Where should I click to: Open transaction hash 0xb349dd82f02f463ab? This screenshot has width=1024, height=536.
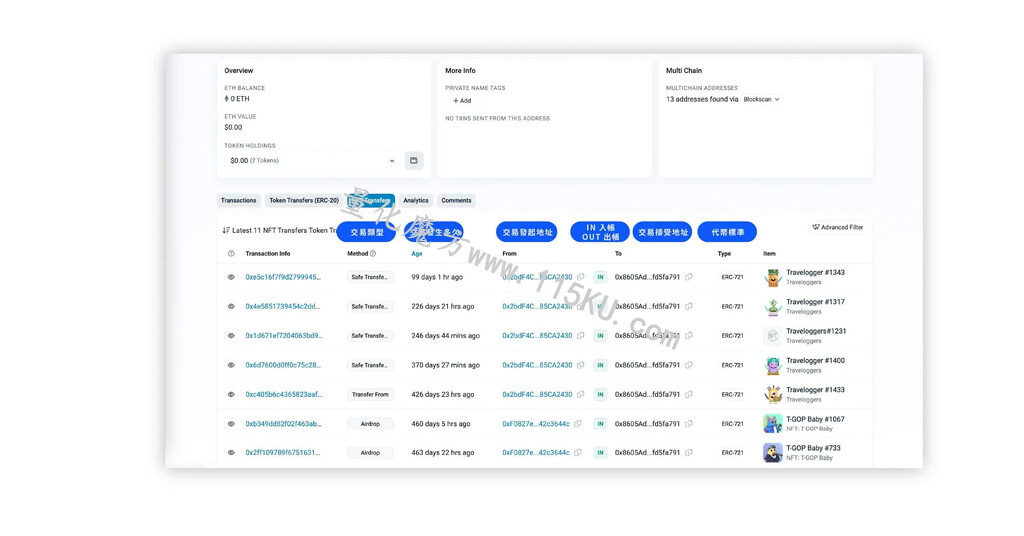point(283,424)
